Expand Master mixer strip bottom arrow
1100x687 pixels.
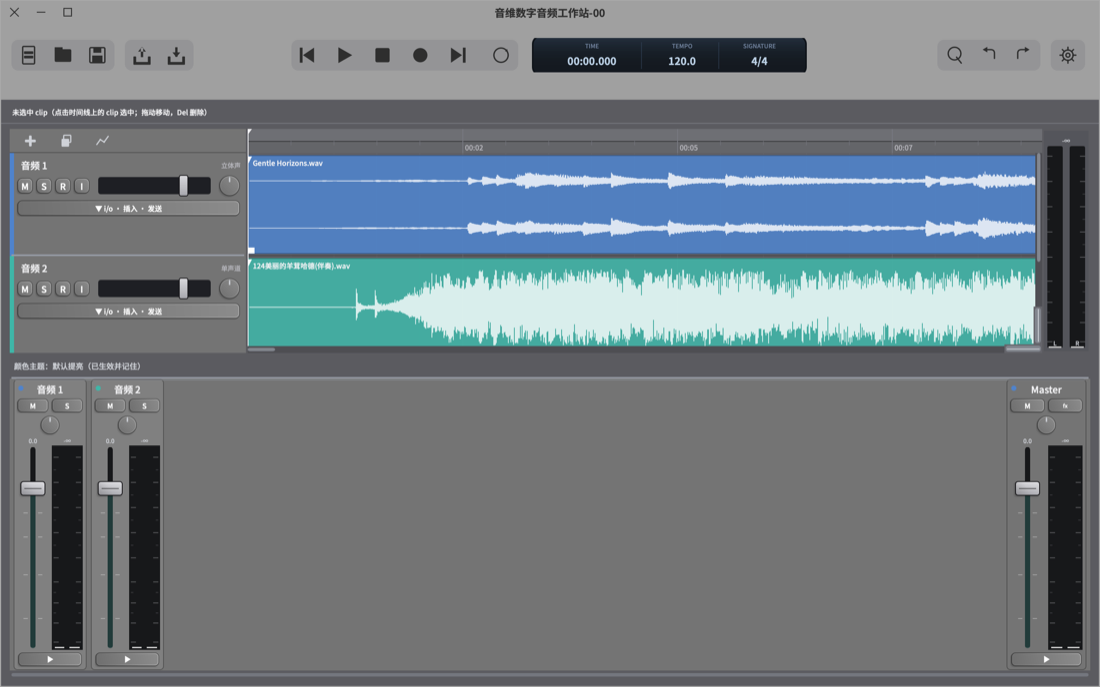[1046, 659]
